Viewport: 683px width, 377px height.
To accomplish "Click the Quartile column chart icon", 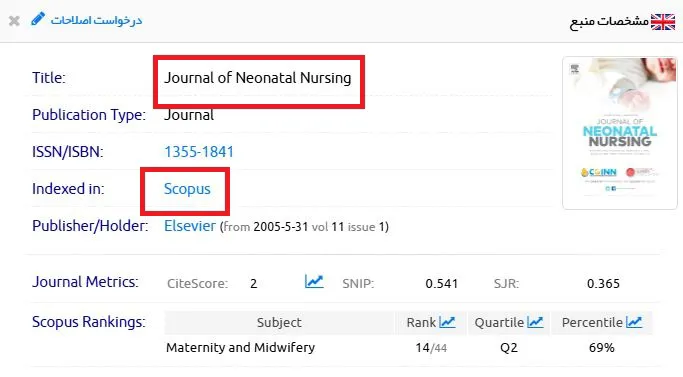I will (x=535, y=322).
